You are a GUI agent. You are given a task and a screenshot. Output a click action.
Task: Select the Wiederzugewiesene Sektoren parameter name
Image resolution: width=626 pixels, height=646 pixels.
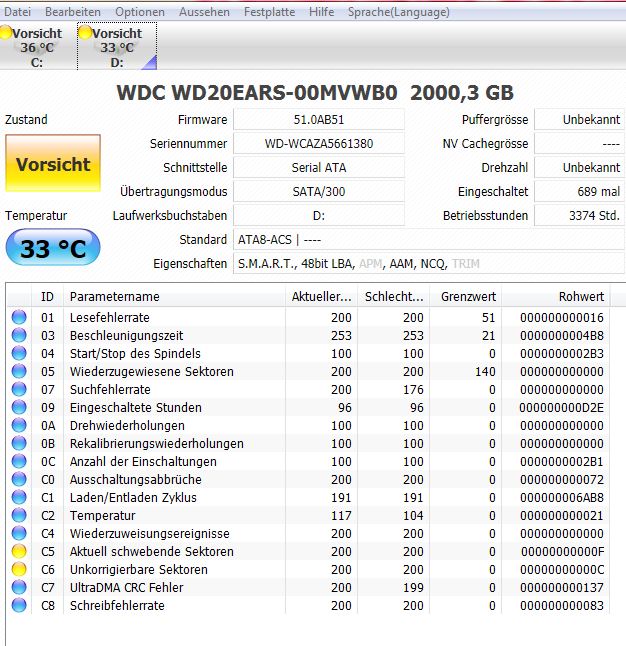[x=152, y=372]
